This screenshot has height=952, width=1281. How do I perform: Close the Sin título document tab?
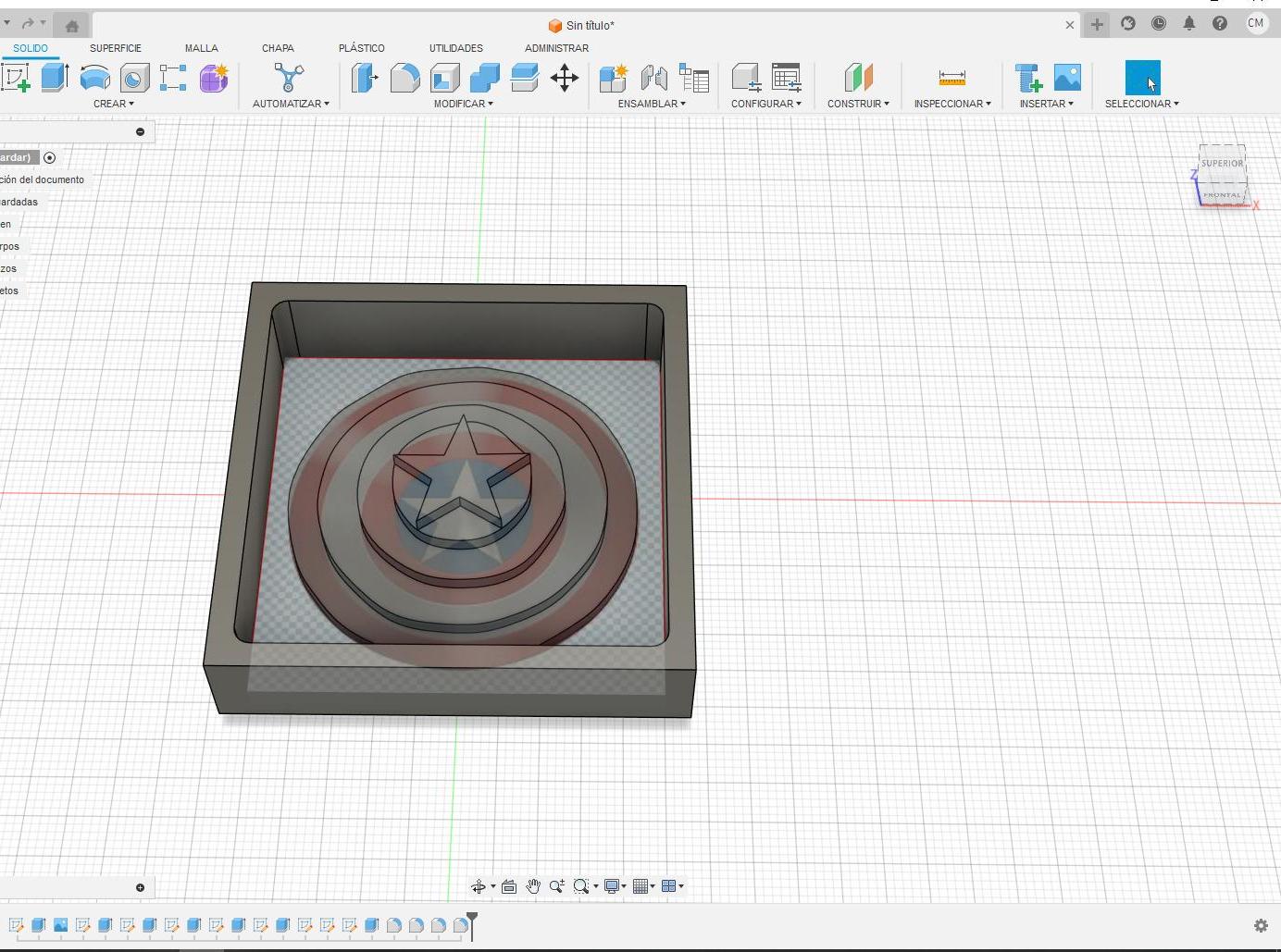(1070, 25)
